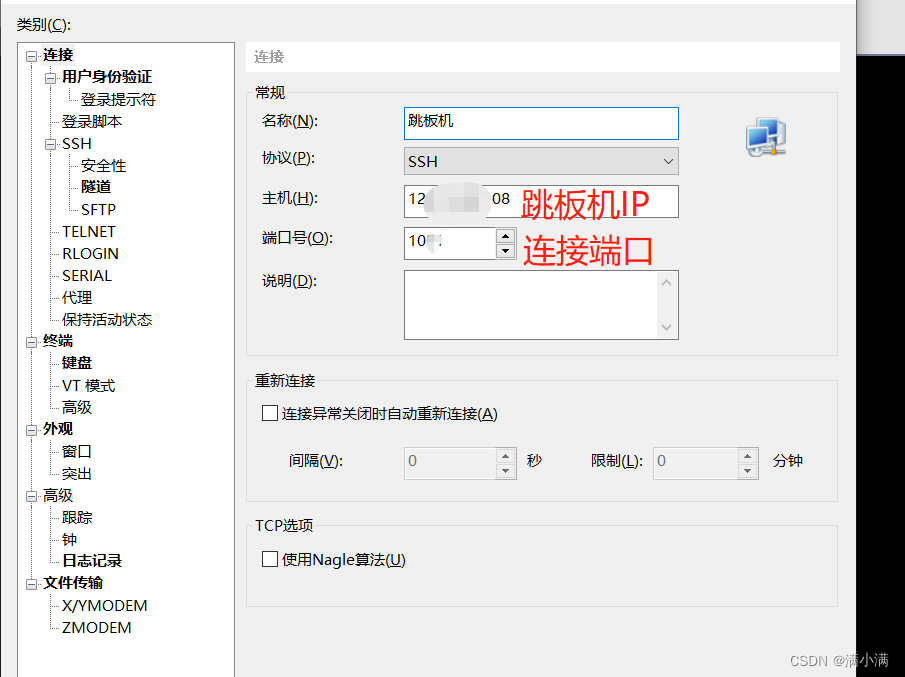Select 终端 tree item
This screenshot has height=677, width=905.
tap(58, 341)
